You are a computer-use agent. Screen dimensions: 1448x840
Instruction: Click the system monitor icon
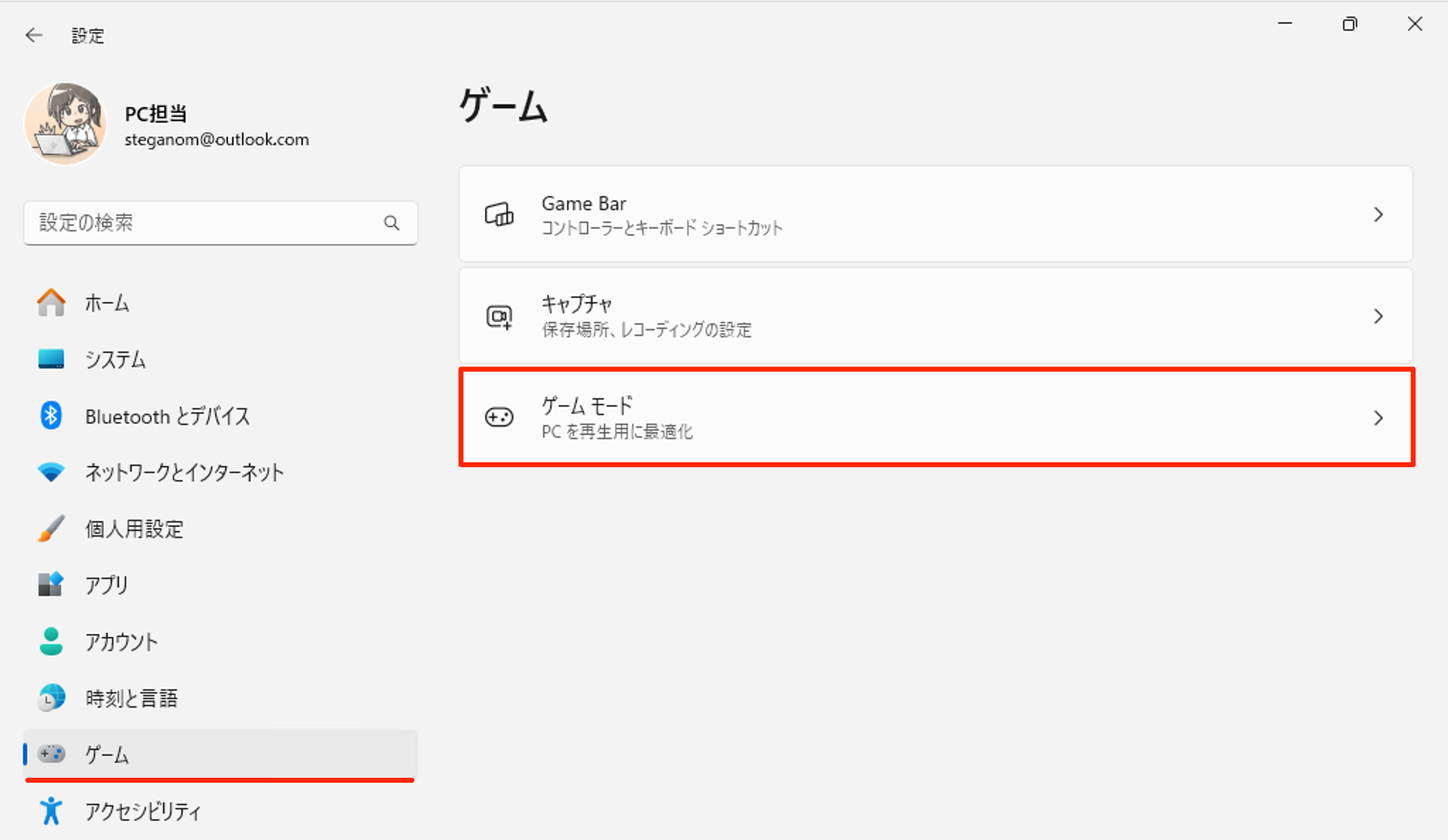(x=50, y=359)
